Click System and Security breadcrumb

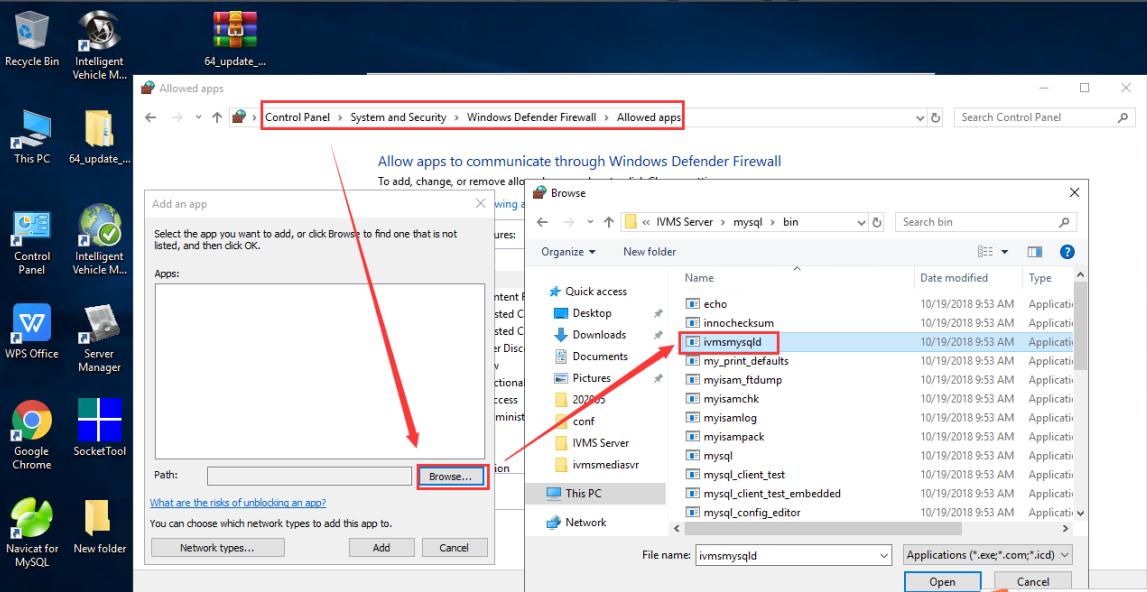click(x=398, y=117)
